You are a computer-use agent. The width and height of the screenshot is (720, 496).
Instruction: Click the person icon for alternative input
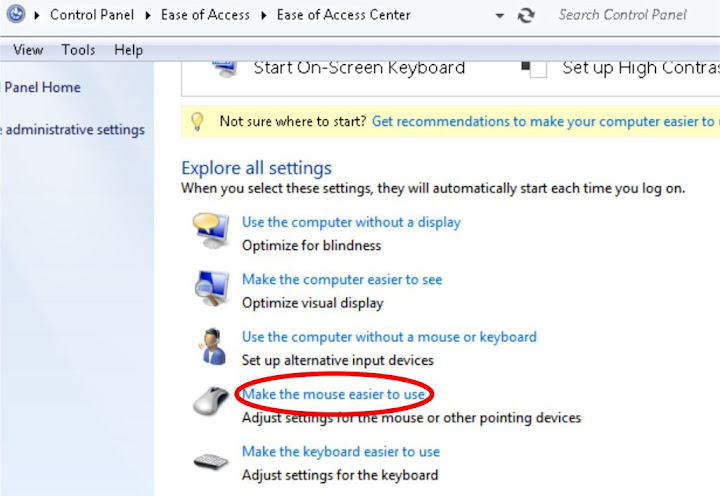[x=210, y=346]
